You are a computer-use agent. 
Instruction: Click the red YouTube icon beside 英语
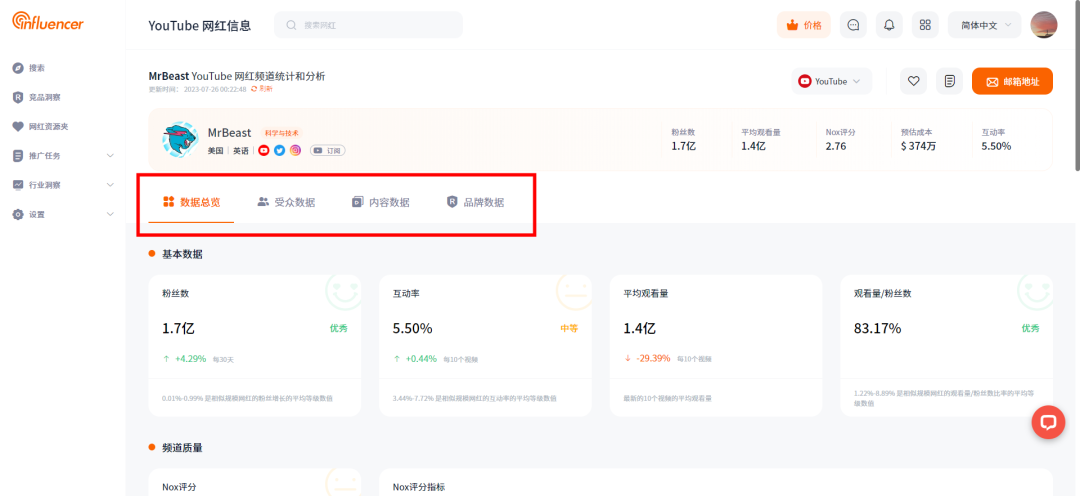[264, 150]
